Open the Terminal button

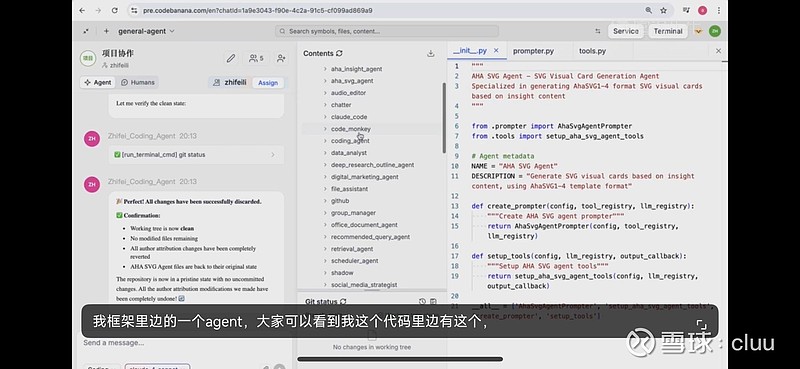668,31
